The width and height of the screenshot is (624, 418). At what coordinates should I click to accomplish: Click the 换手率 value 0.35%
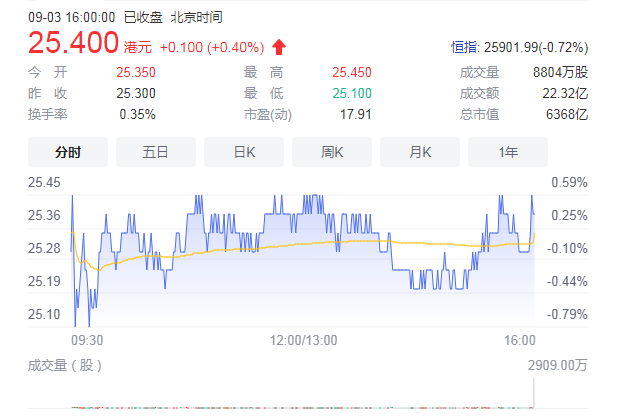click(x=137, y=115)
